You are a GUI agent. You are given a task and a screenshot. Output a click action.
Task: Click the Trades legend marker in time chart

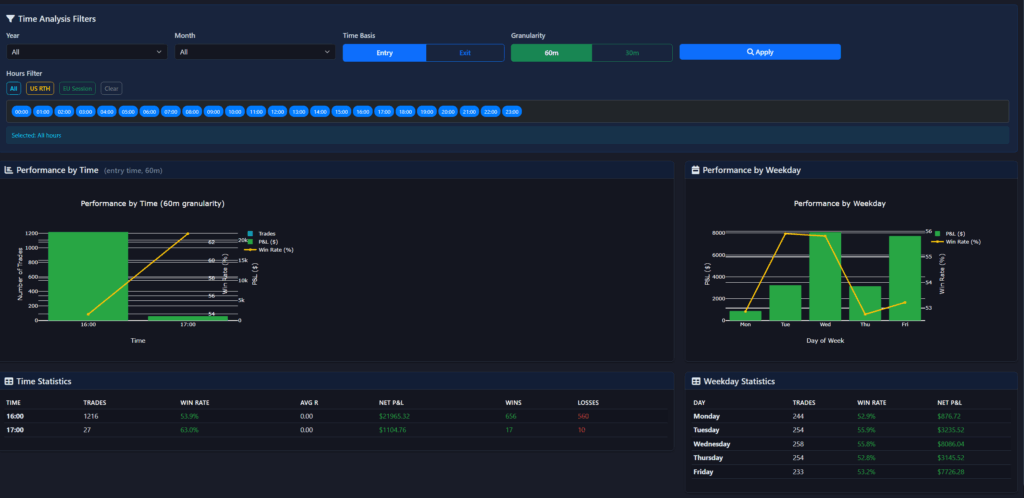coord(249,234)
